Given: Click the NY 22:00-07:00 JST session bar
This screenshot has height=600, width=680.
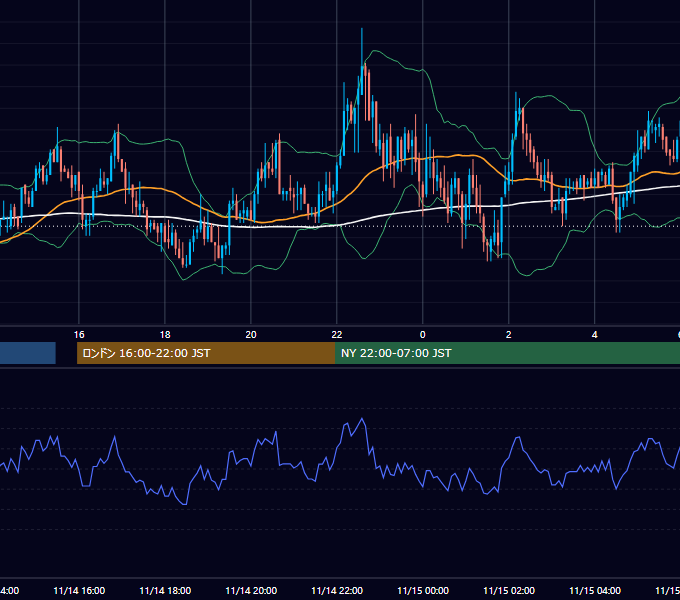Looking at the screenshot, I should click(507, 353).
